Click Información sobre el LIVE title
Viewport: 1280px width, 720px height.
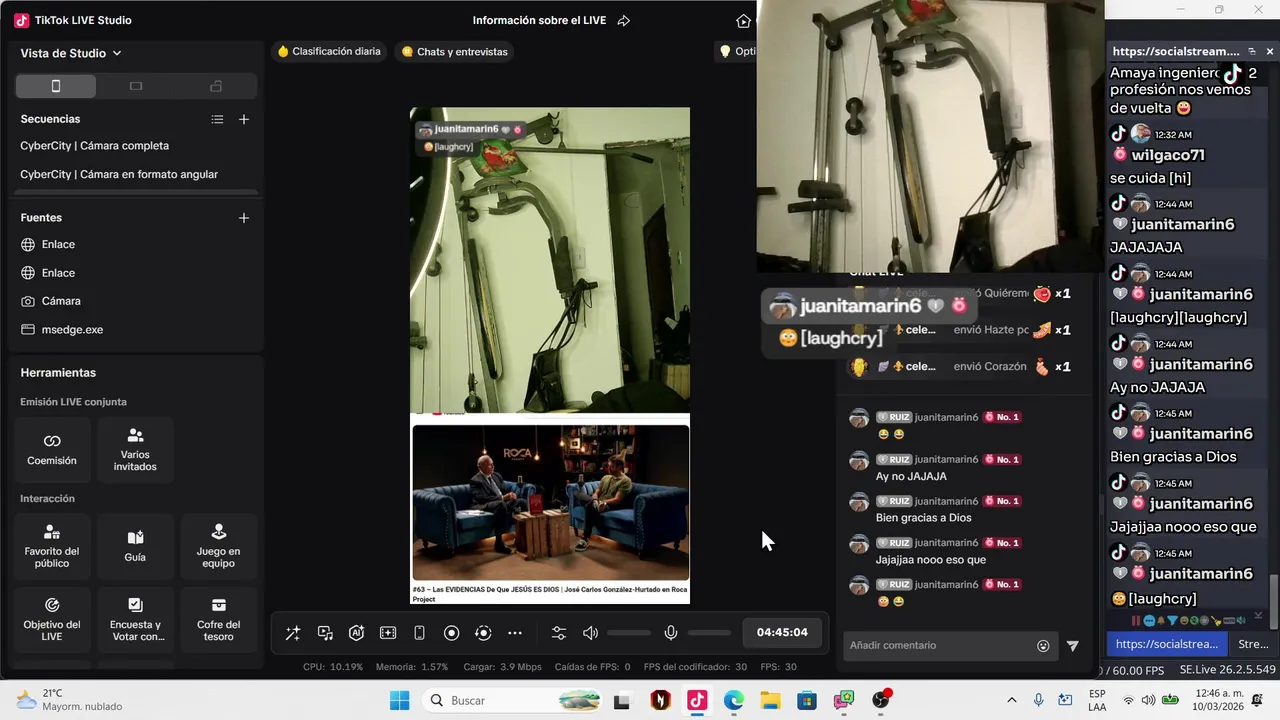pos(539,20)
